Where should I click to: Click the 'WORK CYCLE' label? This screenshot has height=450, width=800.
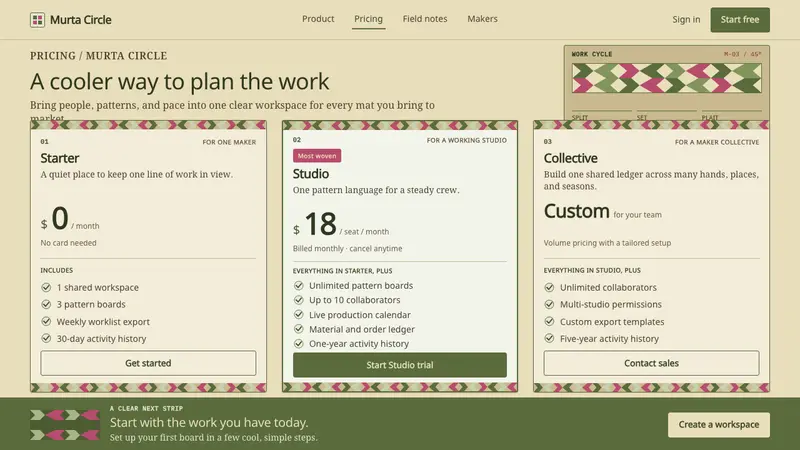pos(592,54)
